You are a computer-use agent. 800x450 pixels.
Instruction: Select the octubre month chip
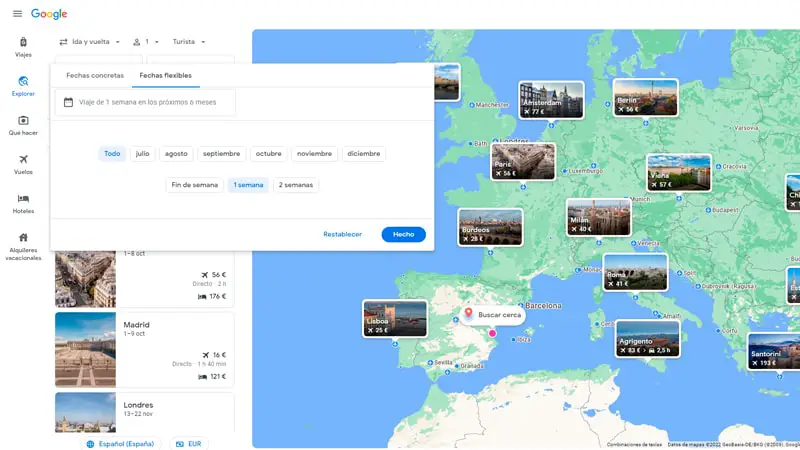pos(268,154)
